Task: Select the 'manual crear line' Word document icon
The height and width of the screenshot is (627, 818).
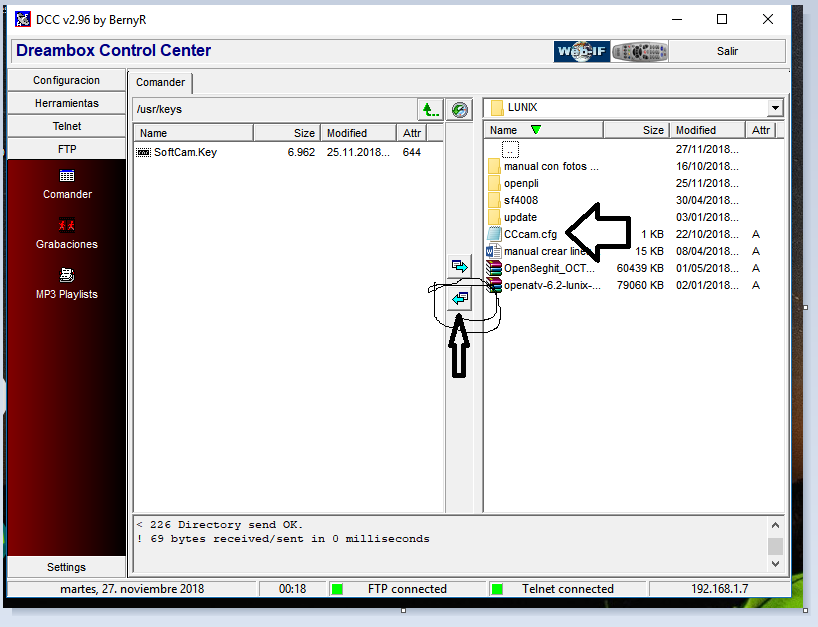Action: (x=494, y=251)
